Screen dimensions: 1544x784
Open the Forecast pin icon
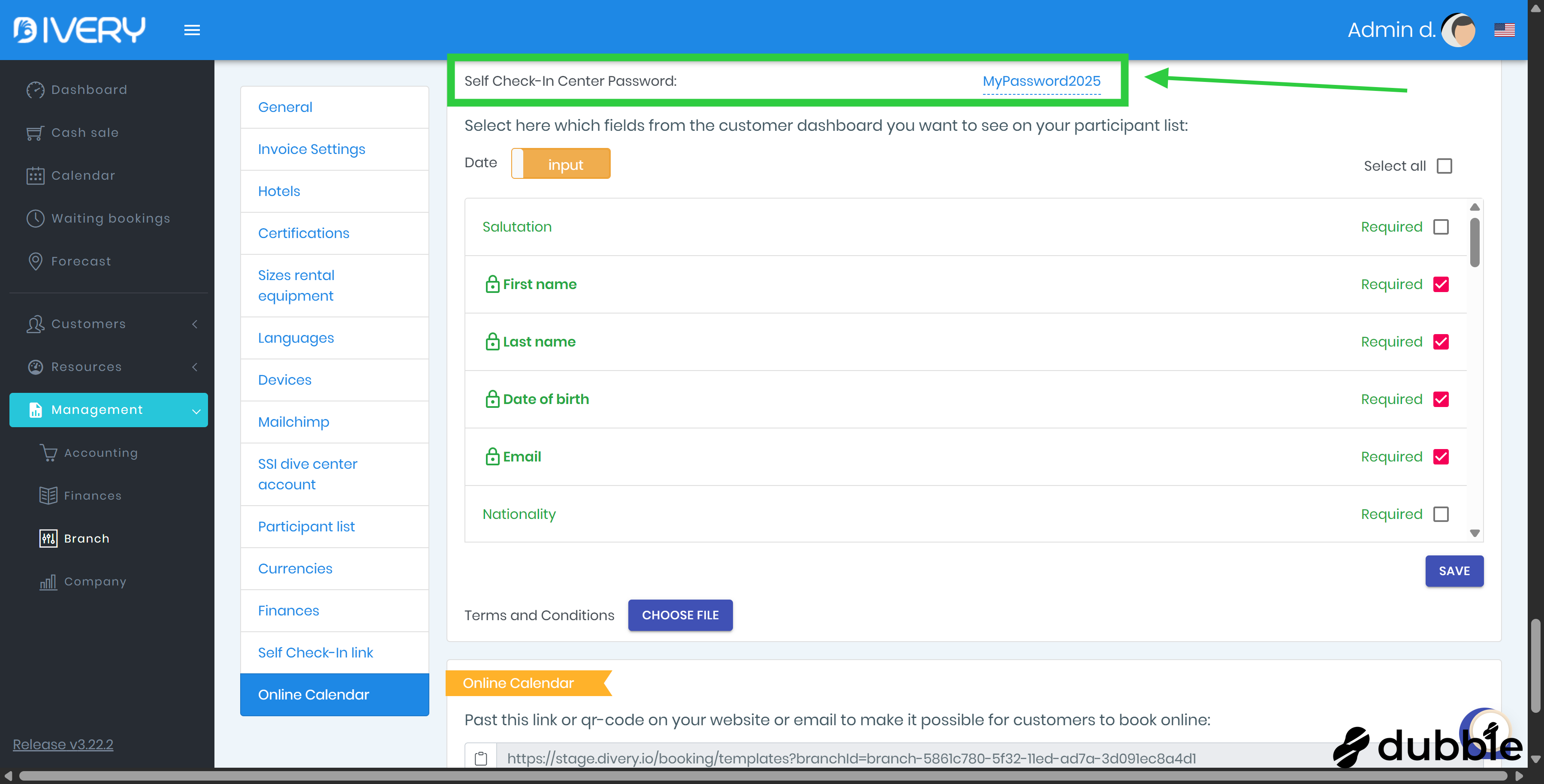(x=35, y=261)
